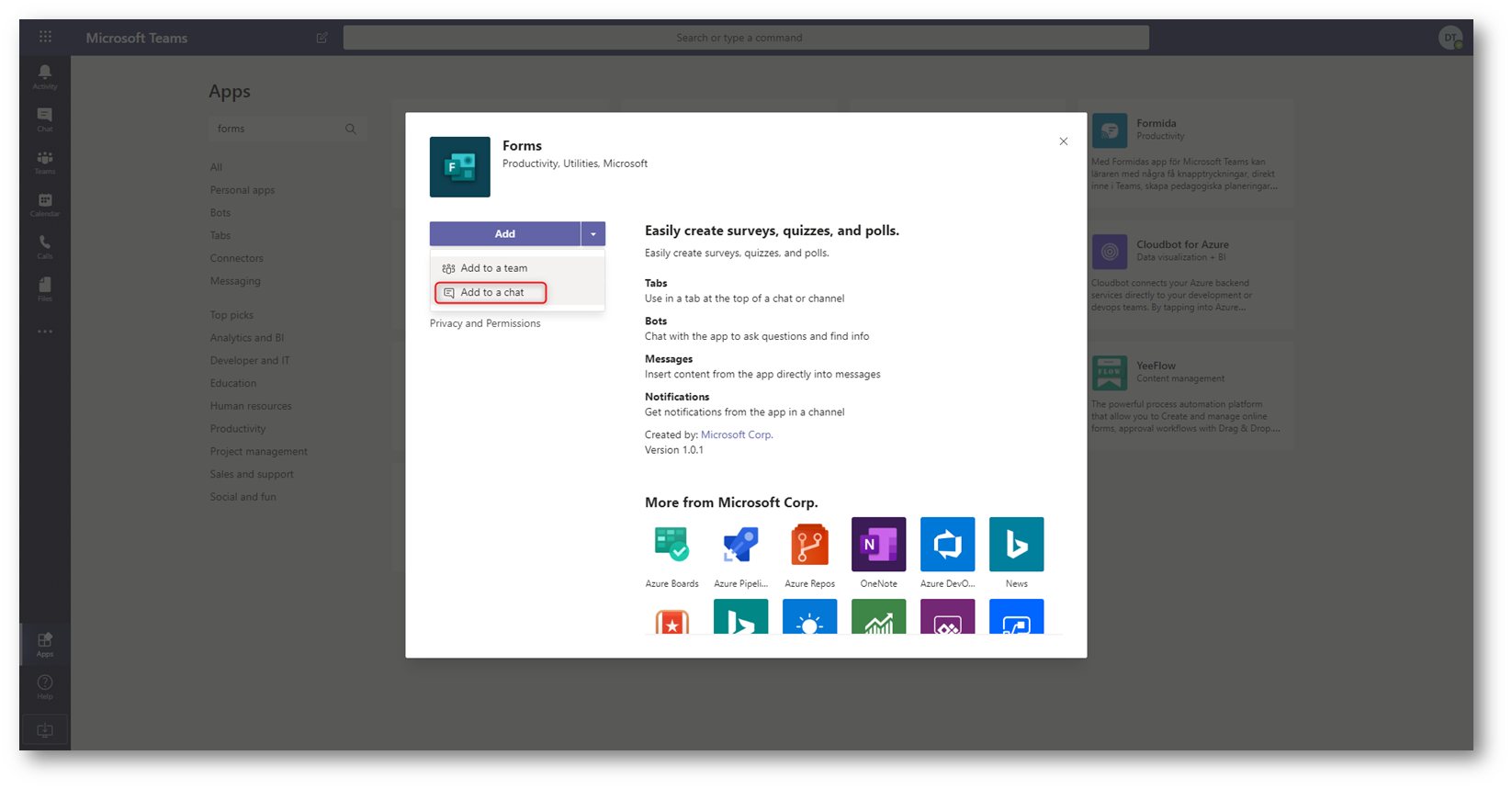Follow the Microsoft Corp. creator link

click(737, 434)
